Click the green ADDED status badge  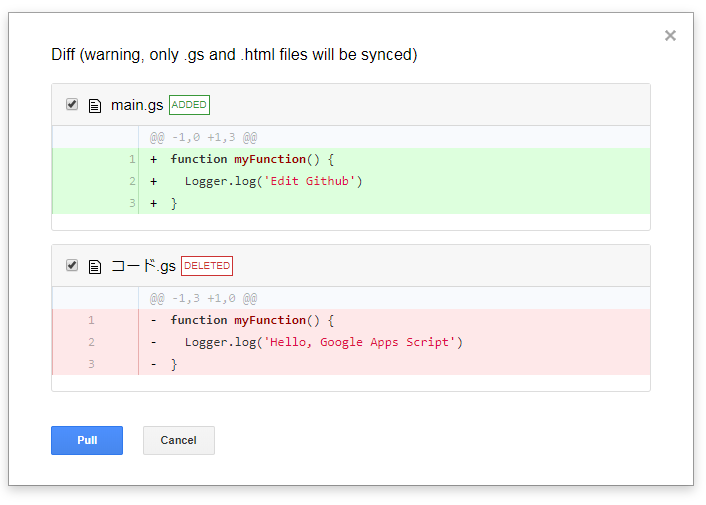pyautogui.click(x=189, y=105)
